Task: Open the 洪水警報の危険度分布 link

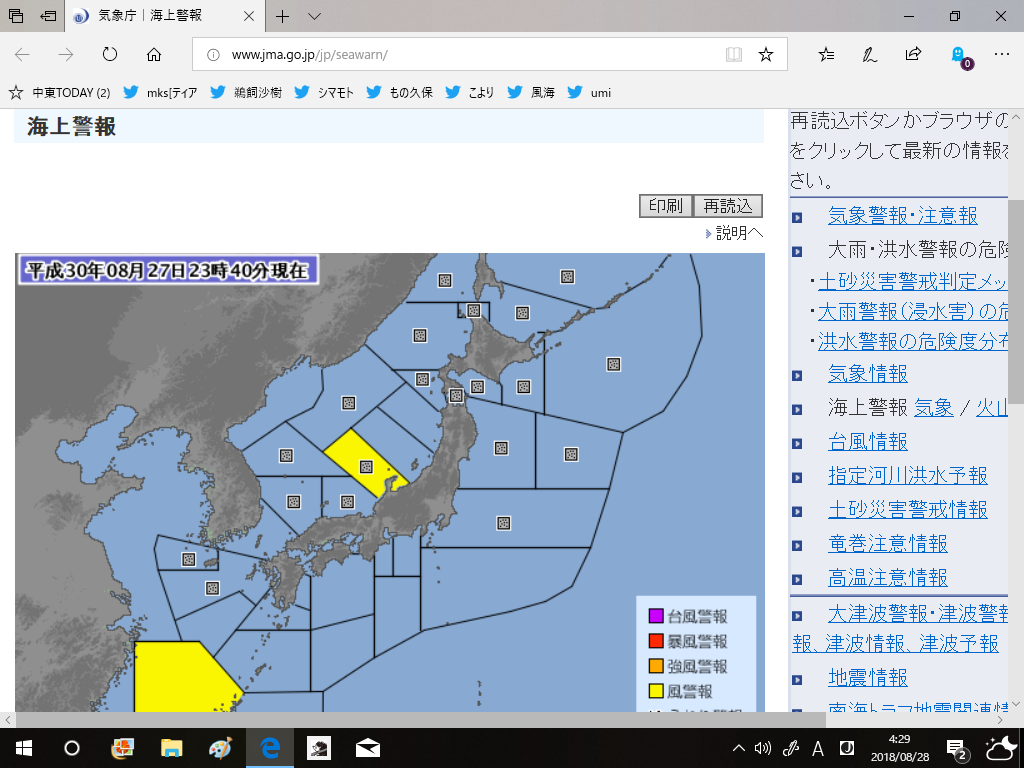Action: pos(913,341)
